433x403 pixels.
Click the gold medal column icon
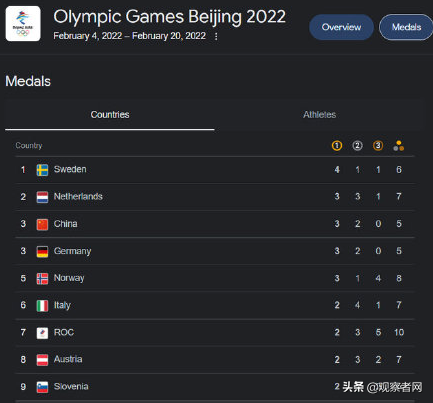tap(337, 146)
